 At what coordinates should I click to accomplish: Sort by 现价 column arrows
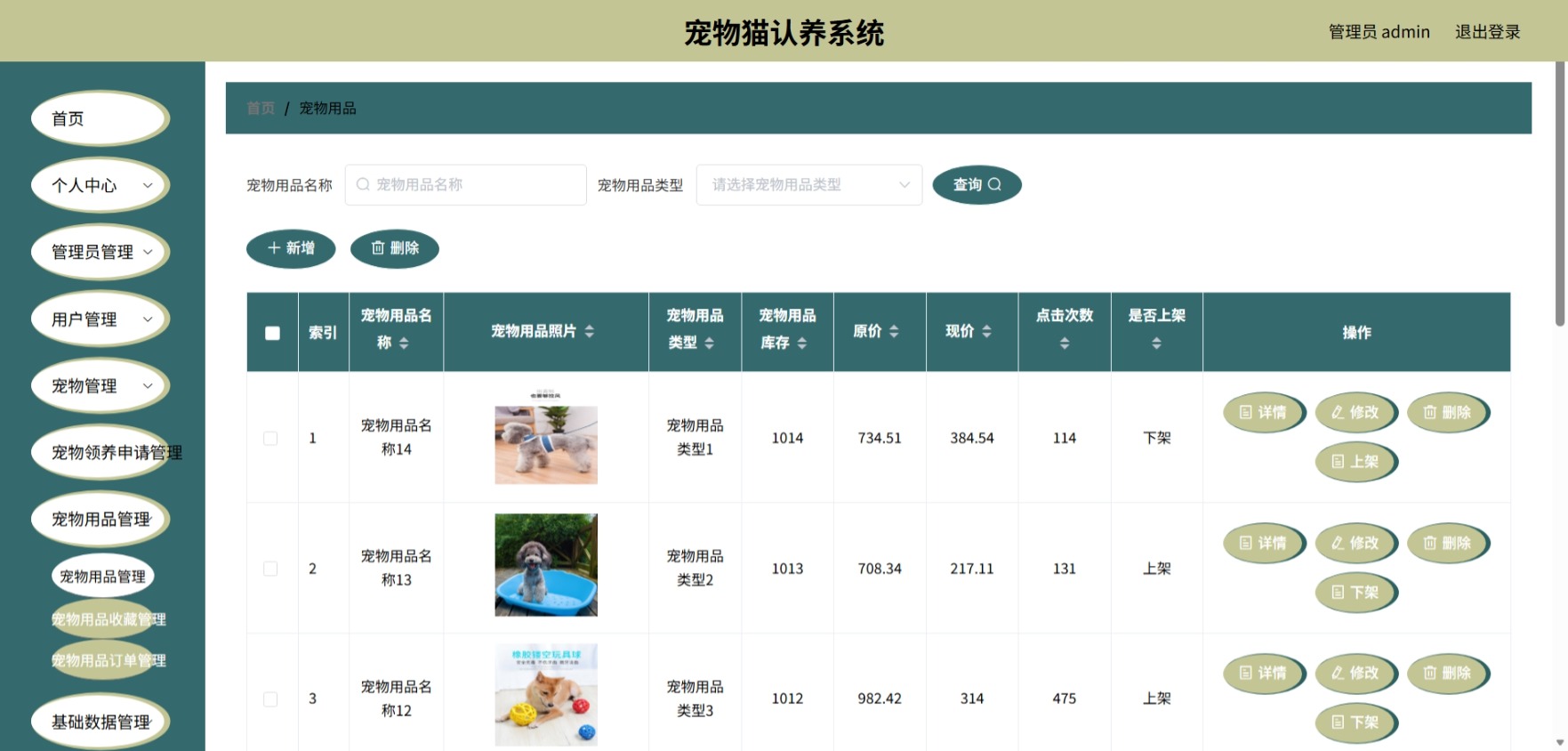point(986,331)
